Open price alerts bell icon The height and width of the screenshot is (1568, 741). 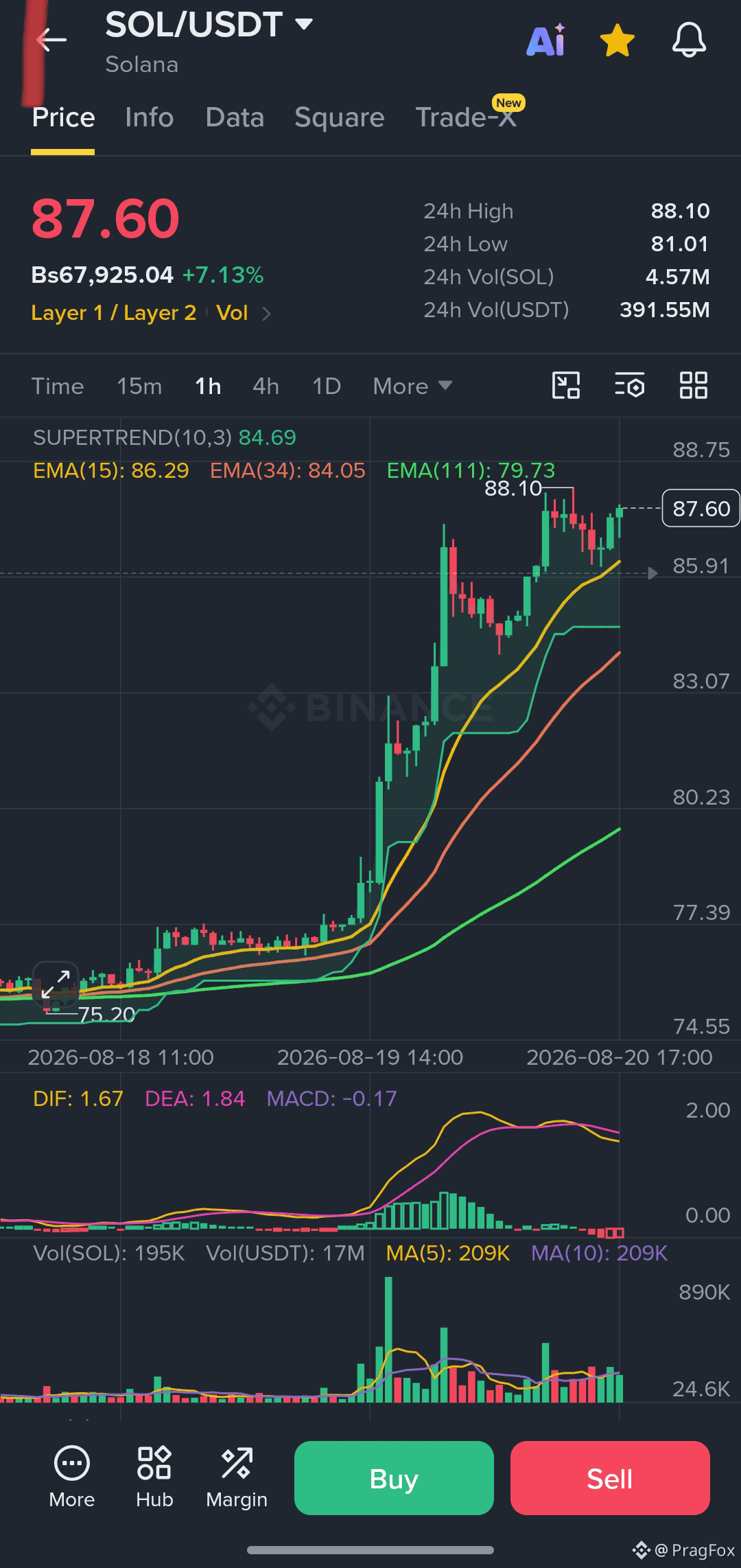pyautogui.click(x=689, y=40)
